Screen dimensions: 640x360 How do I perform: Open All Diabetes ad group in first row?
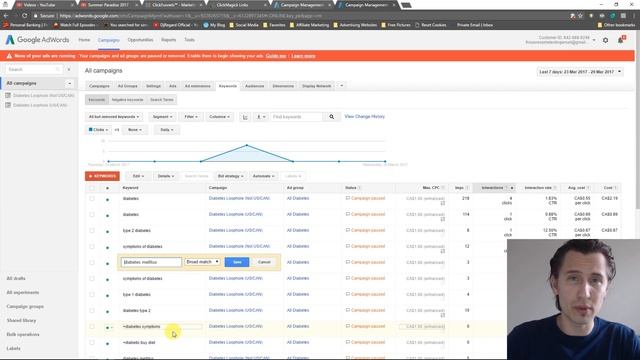(x=298, y=198)
